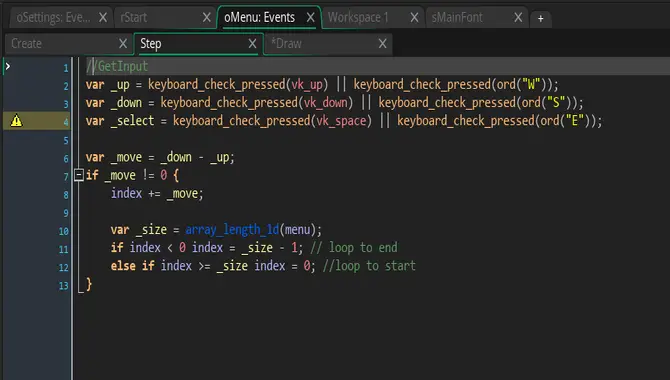
Task: Click the 'menu' argument on line 10
Action: click(297, 230)
